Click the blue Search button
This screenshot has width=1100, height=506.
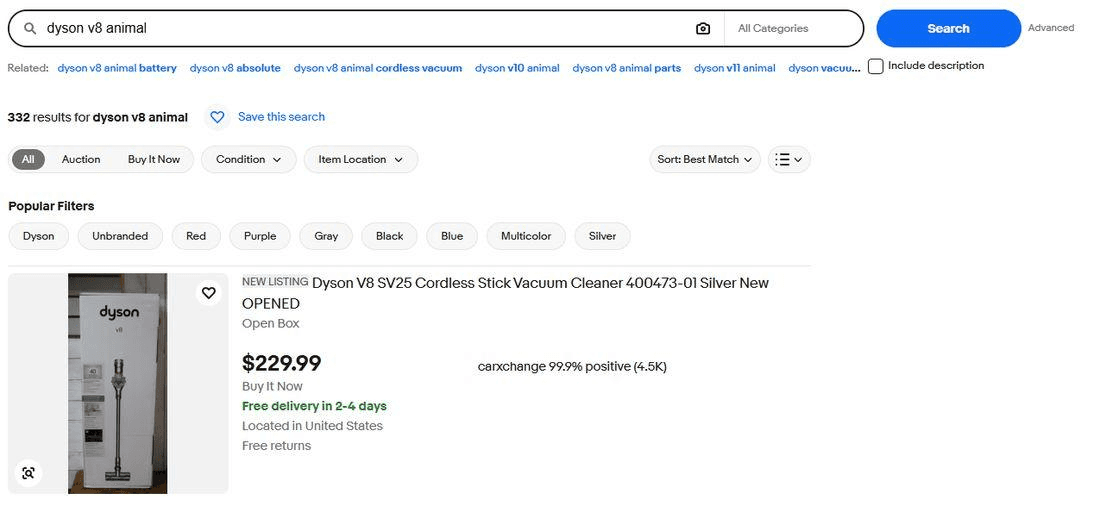click(948, 29)
